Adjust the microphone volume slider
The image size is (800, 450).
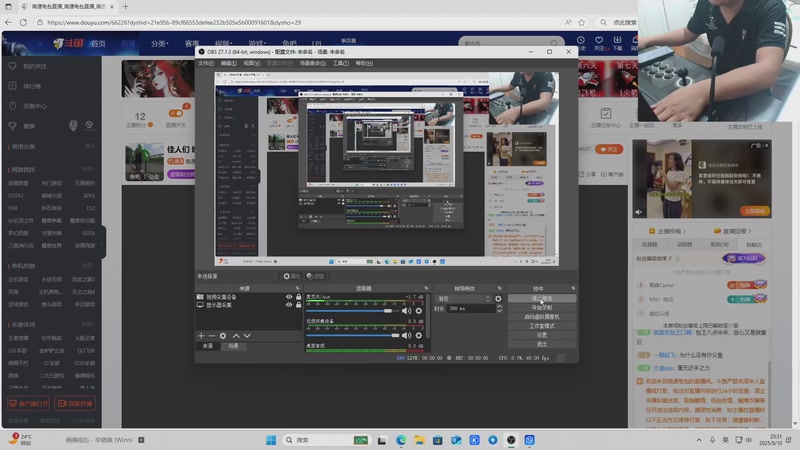pos(352,311)
